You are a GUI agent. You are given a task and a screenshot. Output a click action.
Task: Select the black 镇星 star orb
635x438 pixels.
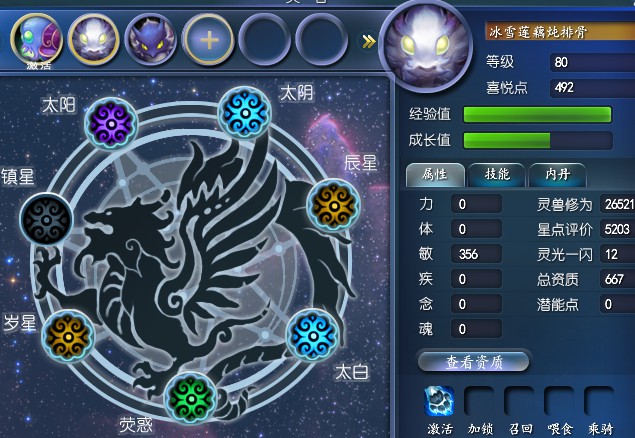pyautogui.click(x=47, y=220)
